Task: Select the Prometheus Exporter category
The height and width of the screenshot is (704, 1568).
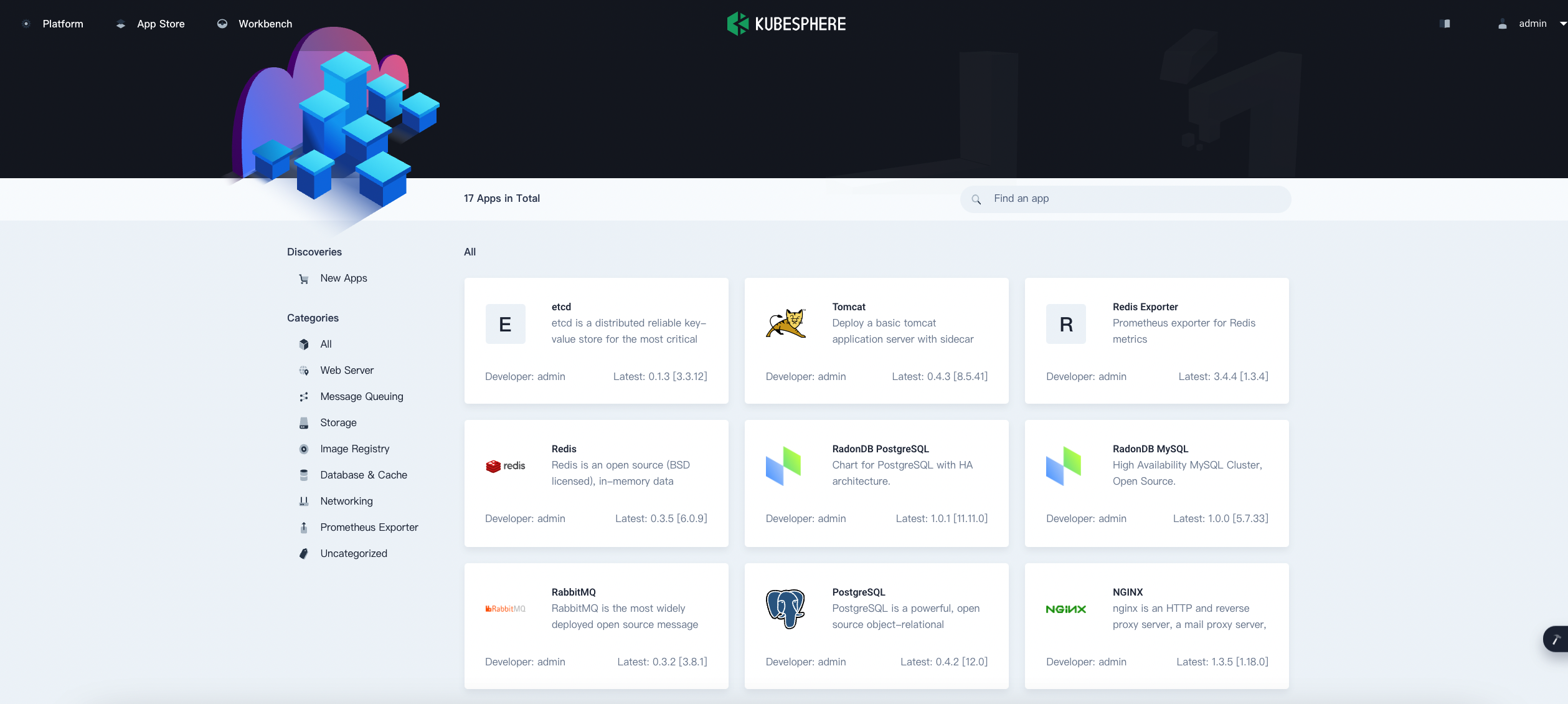Action: pyautogui.click(x=369, y=527)
